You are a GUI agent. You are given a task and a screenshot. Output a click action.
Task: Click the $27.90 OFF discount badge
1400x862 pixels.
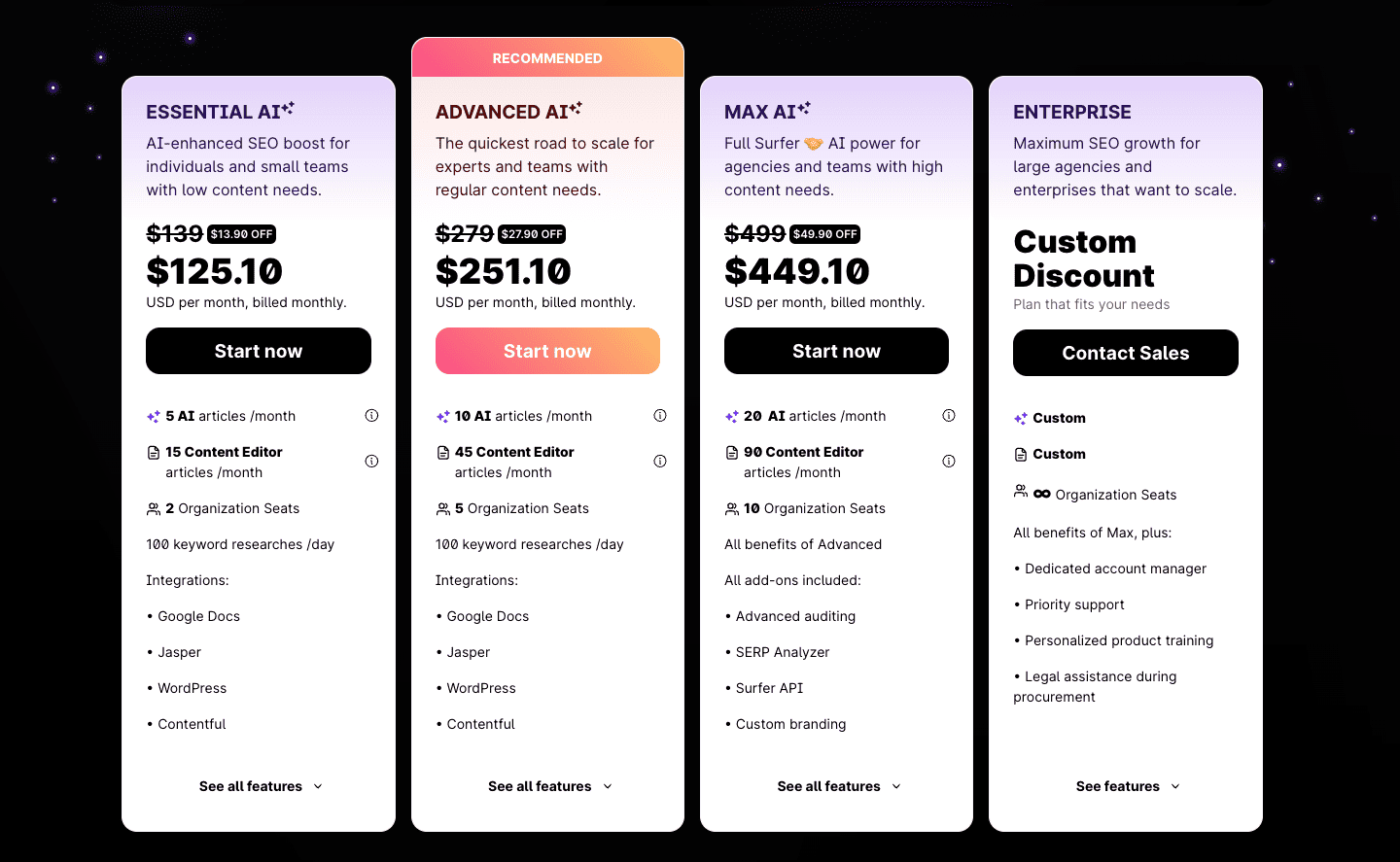tap(532, 234)
